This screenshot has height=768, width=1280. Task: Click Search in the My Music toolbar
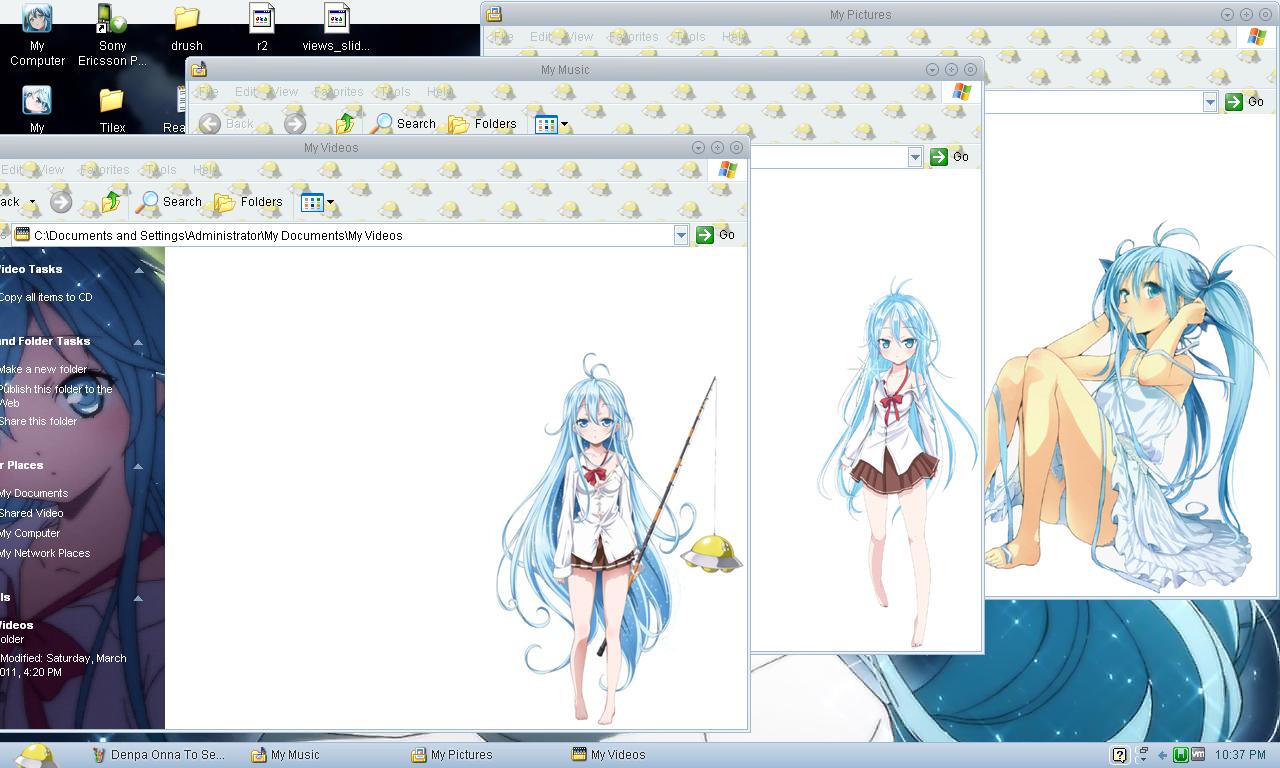[404, 124]
